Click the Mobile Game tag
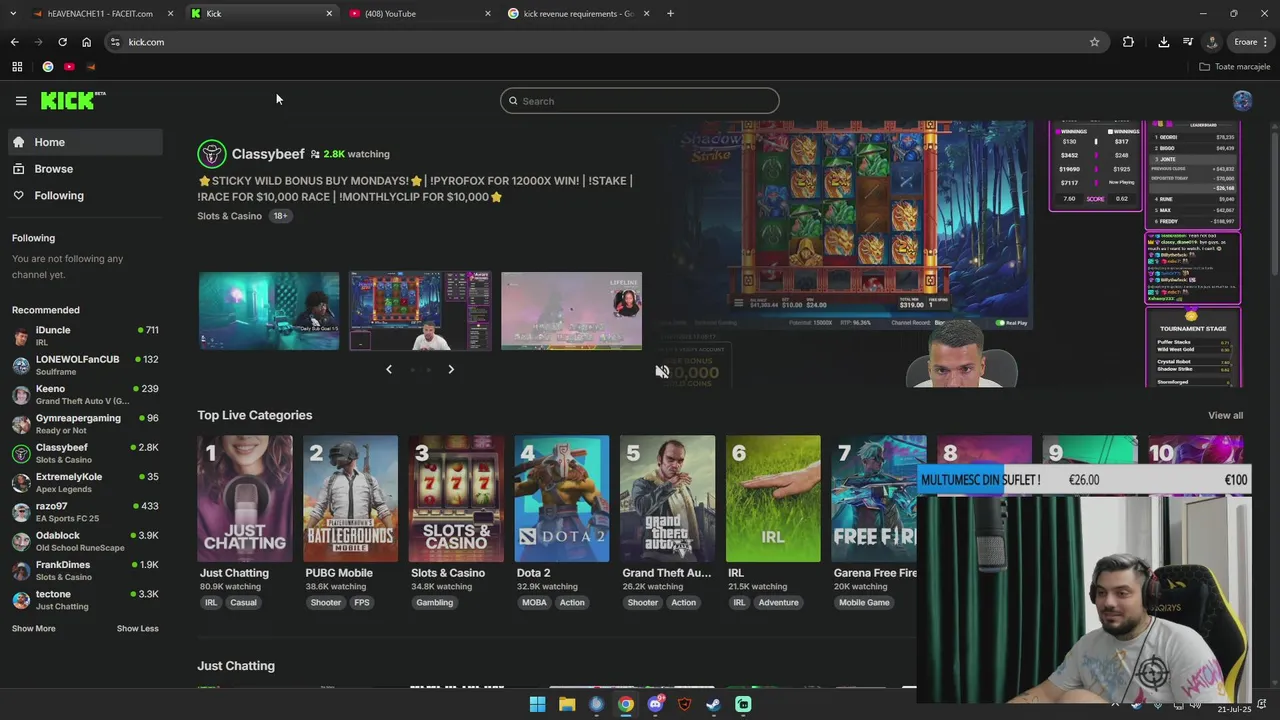Screen dimensions: 1280x720 point(864,603)
